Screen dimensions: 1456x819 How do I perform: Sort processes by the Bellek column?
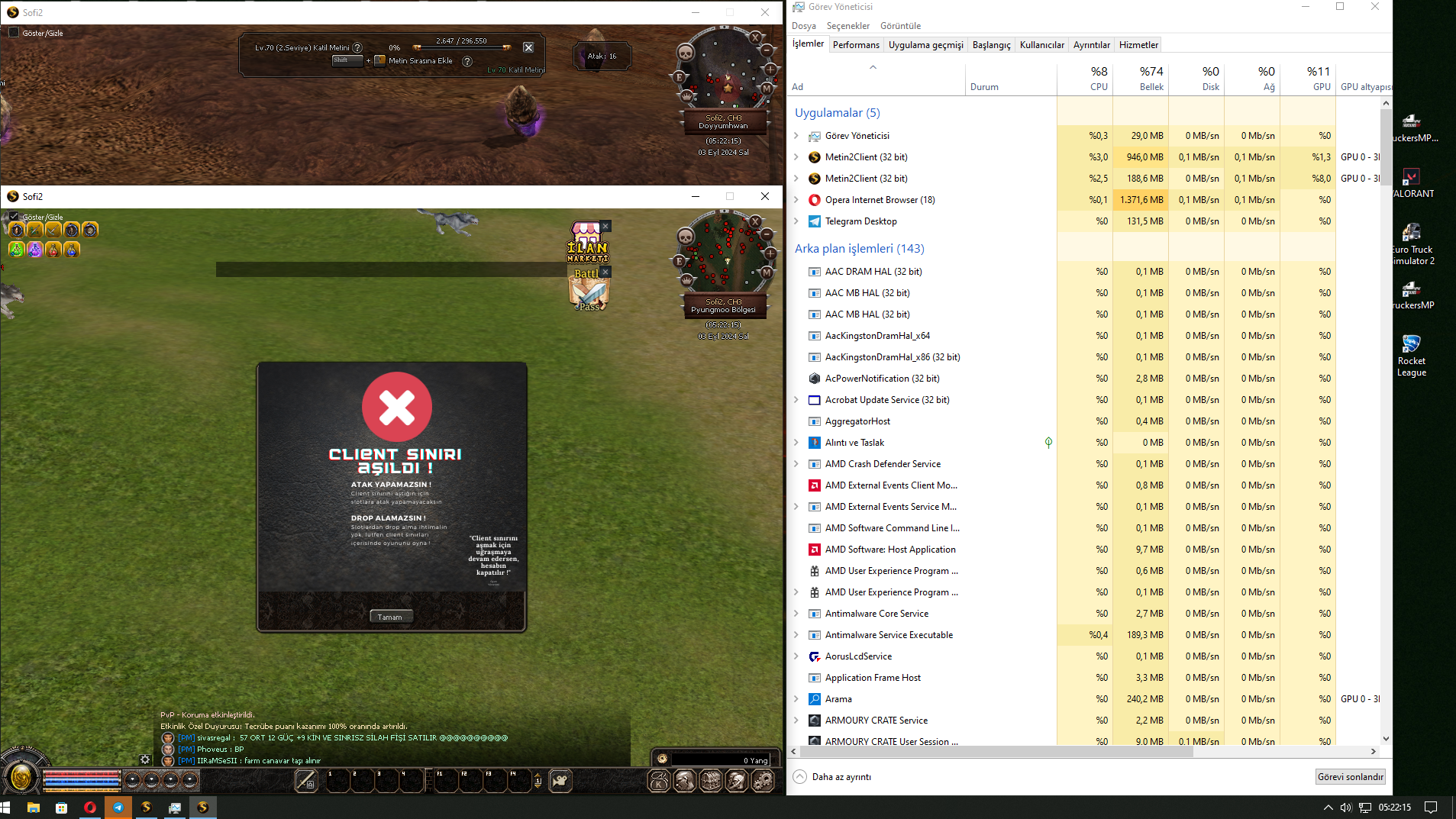pos(1141,79)
